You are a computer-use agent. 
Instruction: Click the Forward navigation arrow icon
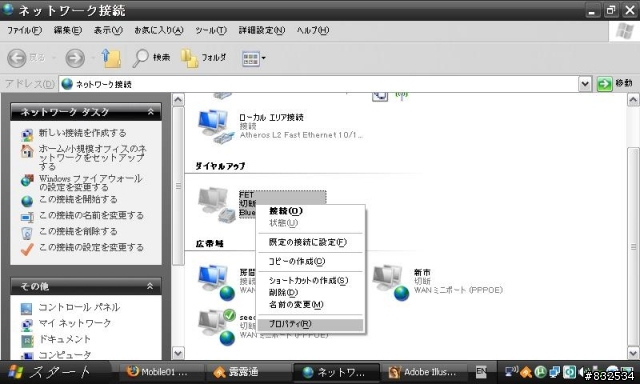point(76,58)
